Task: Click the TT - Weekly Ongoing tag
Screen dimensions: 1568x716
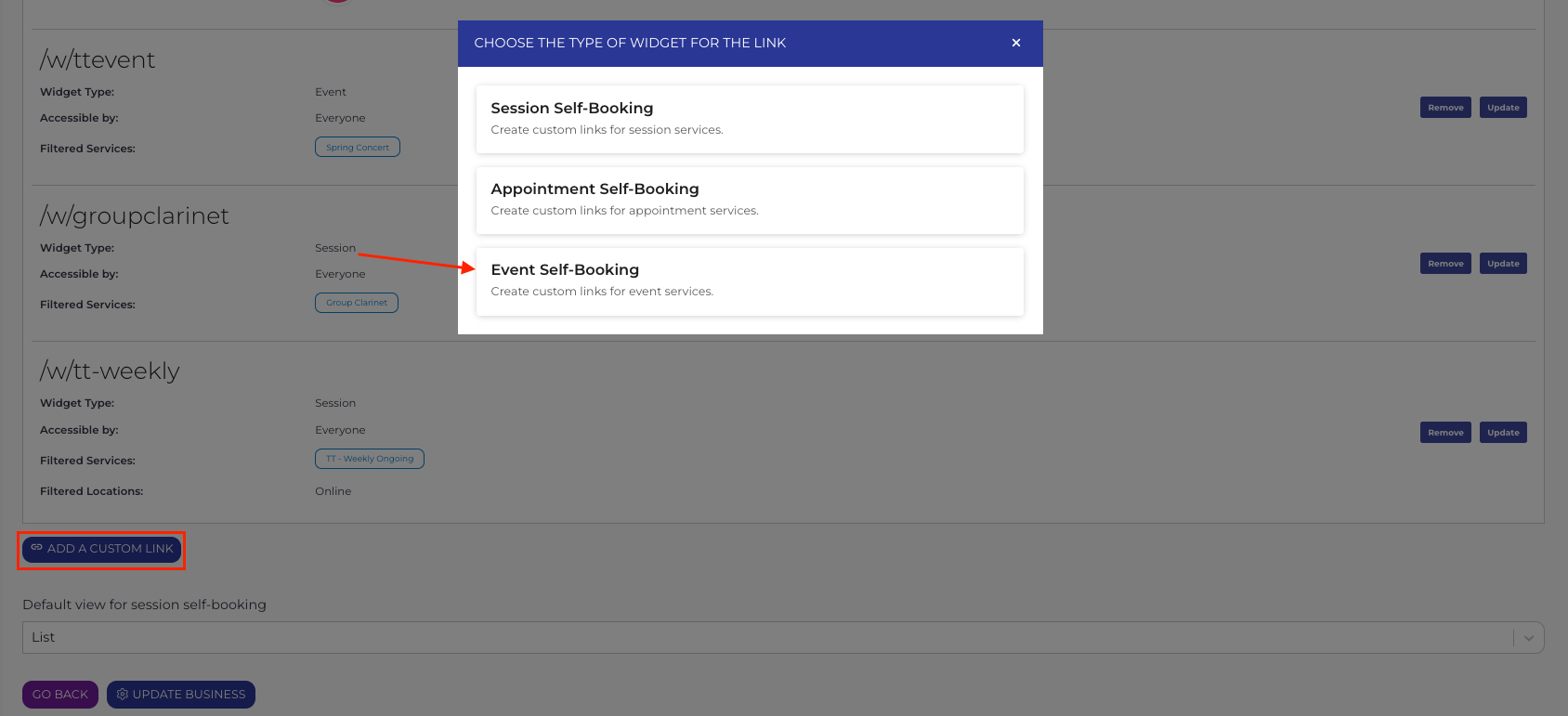Action: pos(370,459)
